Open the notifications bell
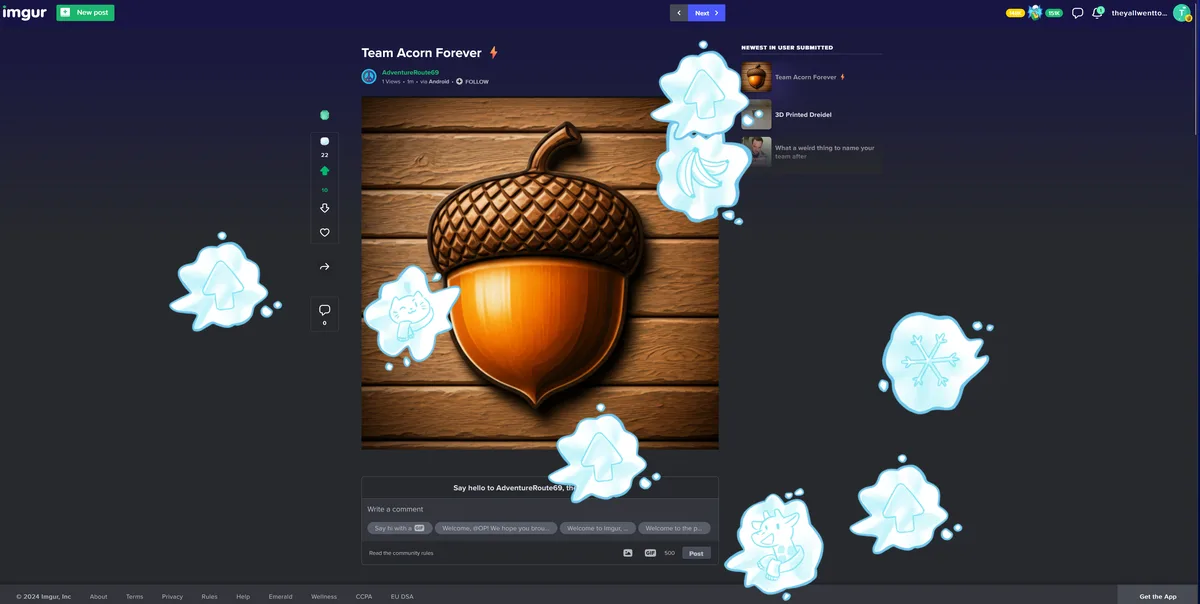1200x604 pixels. (1097, 13)
